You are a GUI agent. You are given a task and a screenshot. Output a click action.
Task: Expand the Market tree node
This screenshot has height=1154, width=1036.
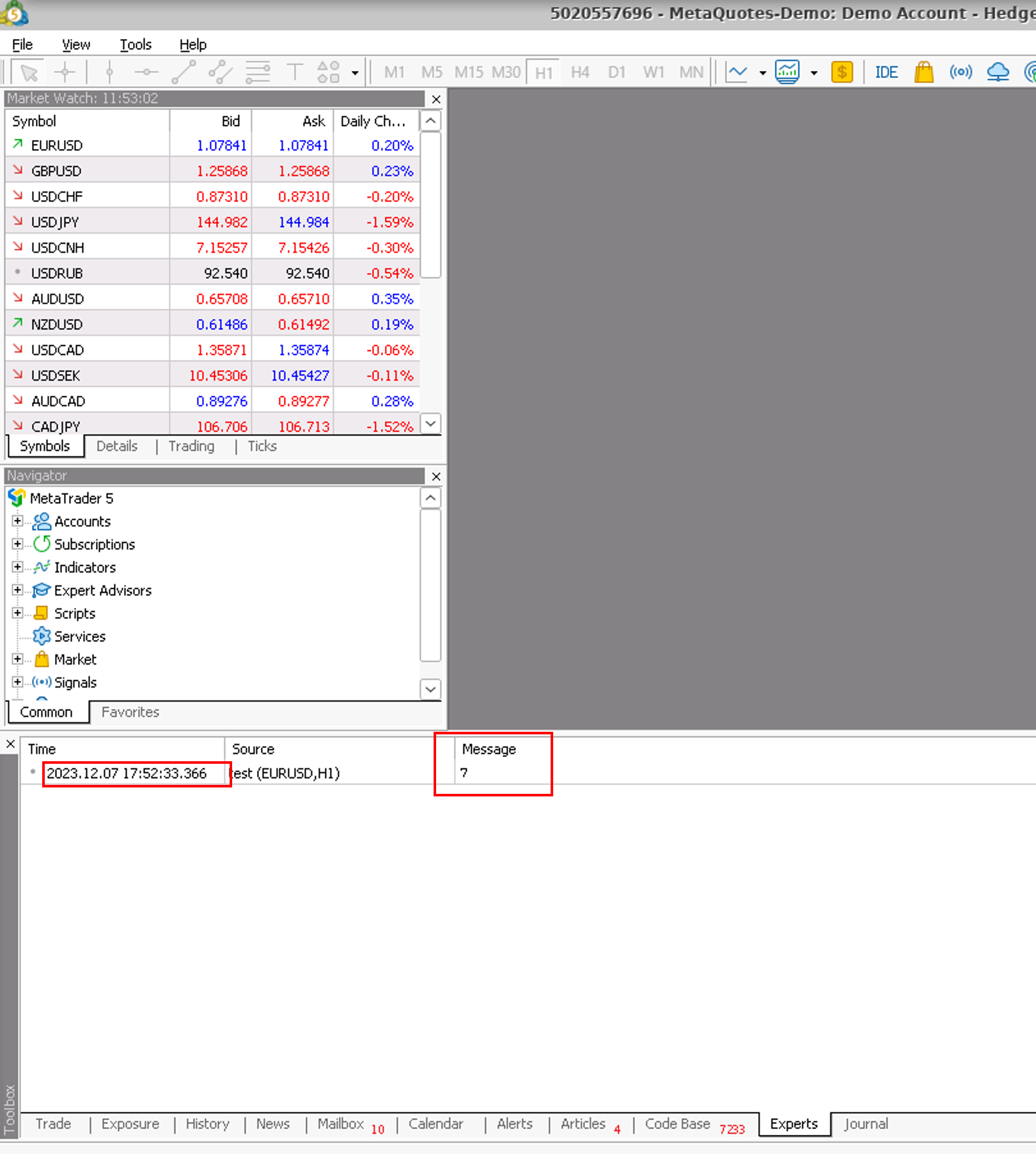[17, 659]
